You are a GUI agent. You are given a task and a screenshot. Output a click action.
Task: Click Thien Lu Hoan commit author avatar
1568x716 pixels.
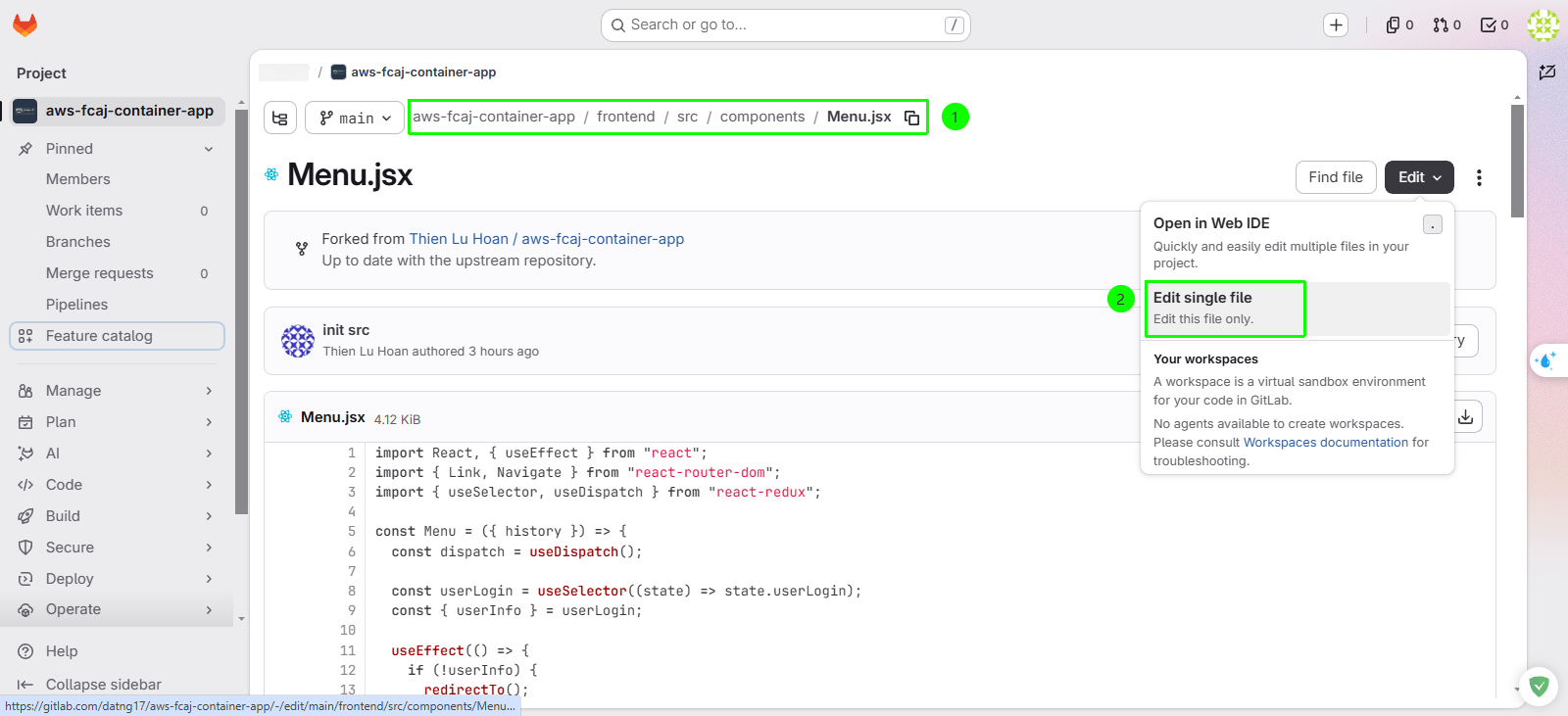tap(298, 341)
